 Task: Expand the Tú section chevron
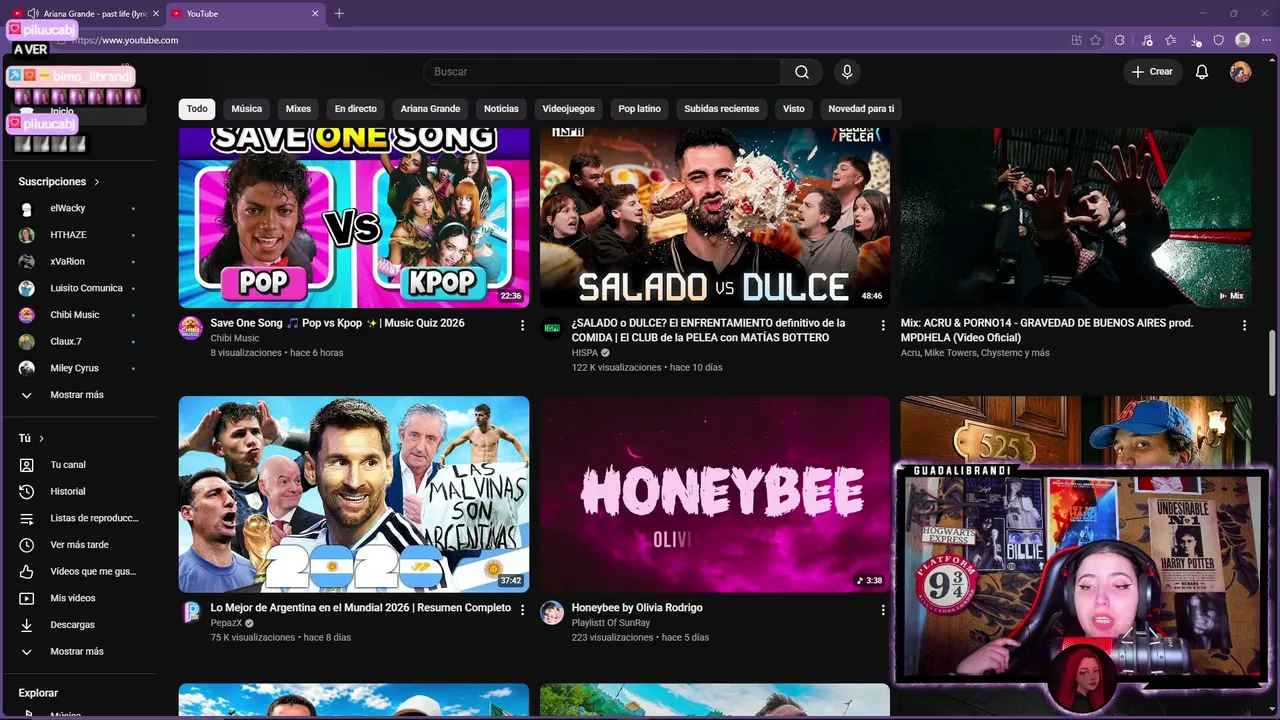coord(41,439)
